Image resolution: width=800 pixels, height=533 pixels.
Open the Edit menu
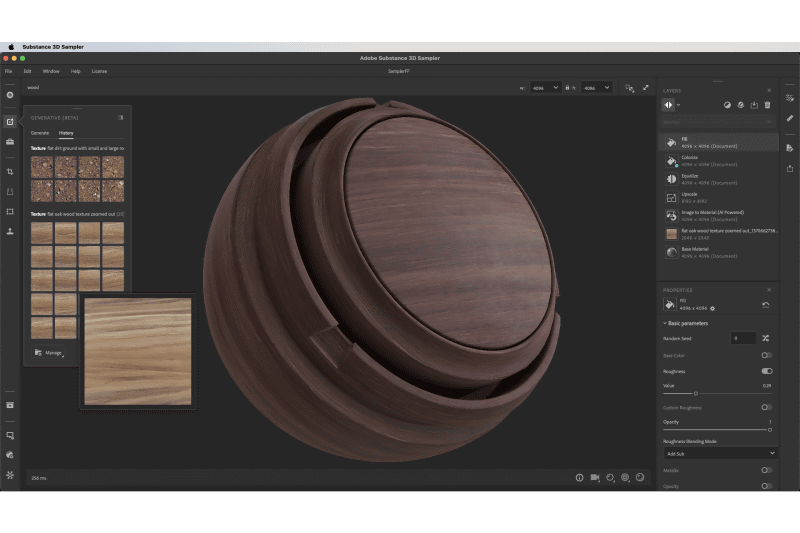[x=28, y=71]
